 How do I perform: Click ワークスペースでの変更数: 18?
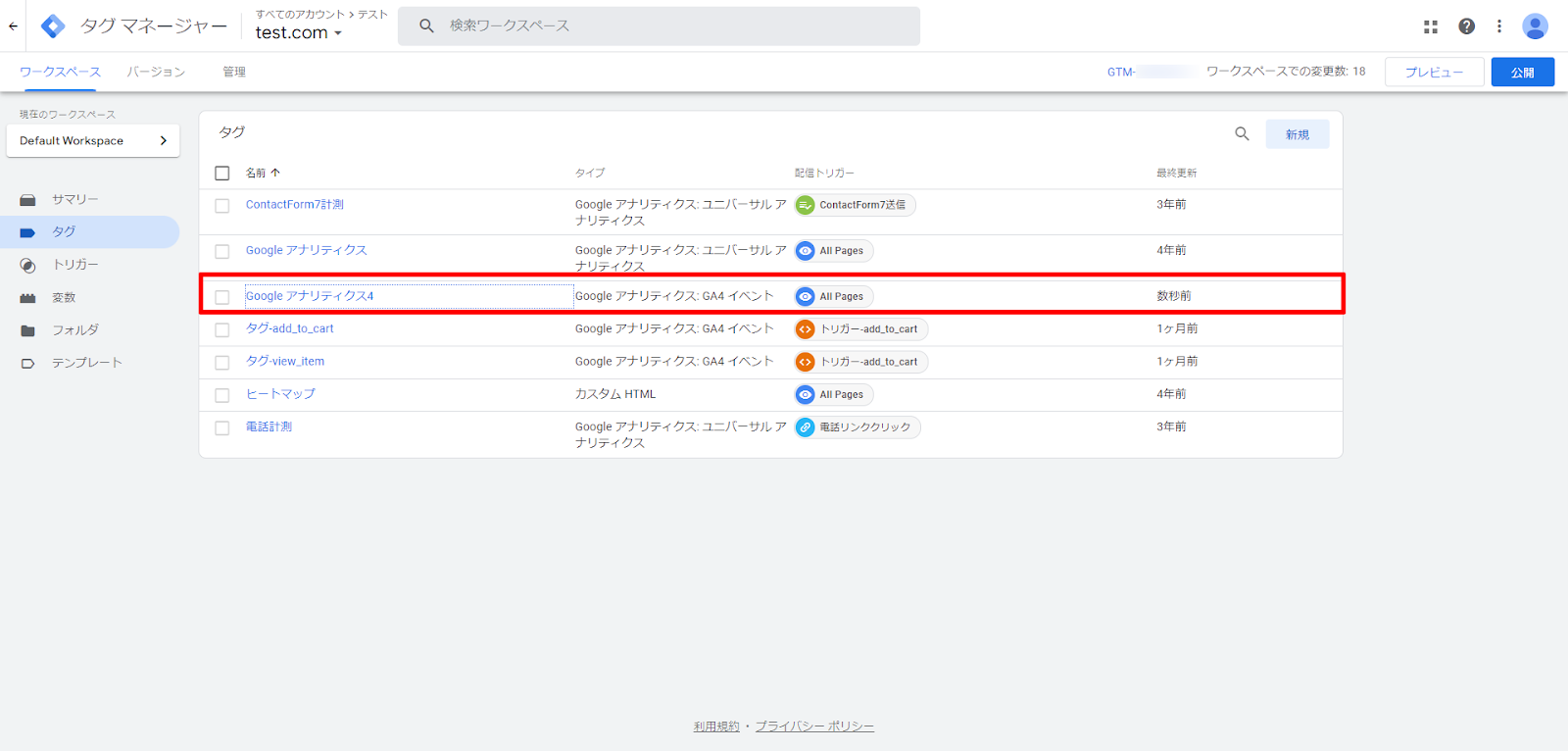1286,72
